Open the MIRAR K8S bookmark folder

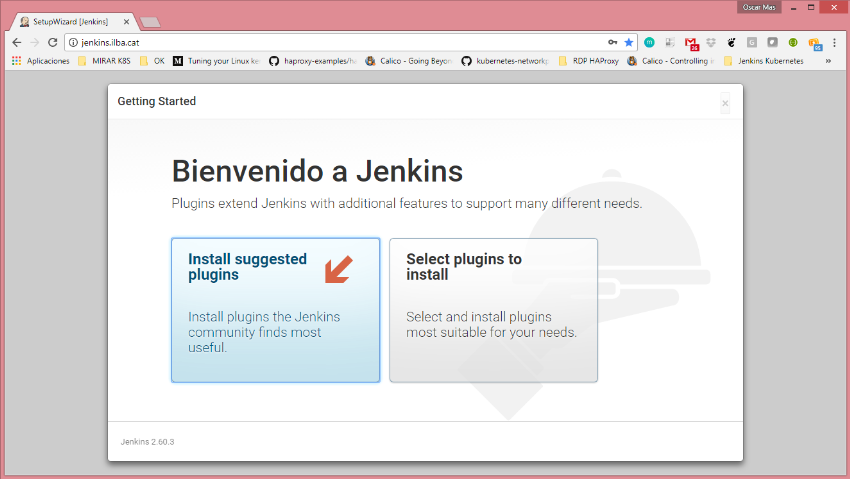click(x=104, y=61)
